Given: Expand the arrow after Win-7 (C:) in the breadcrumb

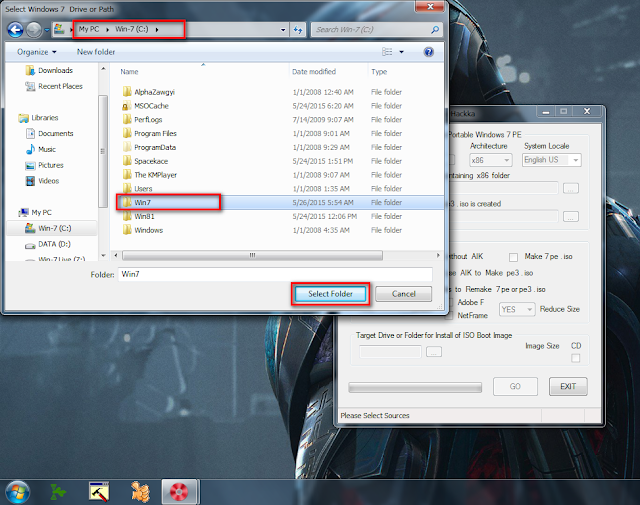Looking at the screenshot, I should tap(157, 29).
